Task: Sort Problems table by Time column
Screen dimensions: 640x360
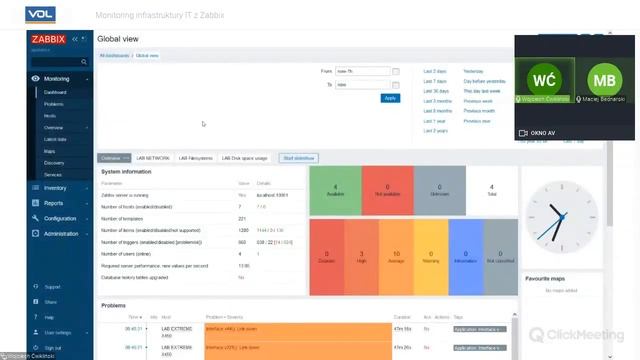Action: tap(135, 317)
